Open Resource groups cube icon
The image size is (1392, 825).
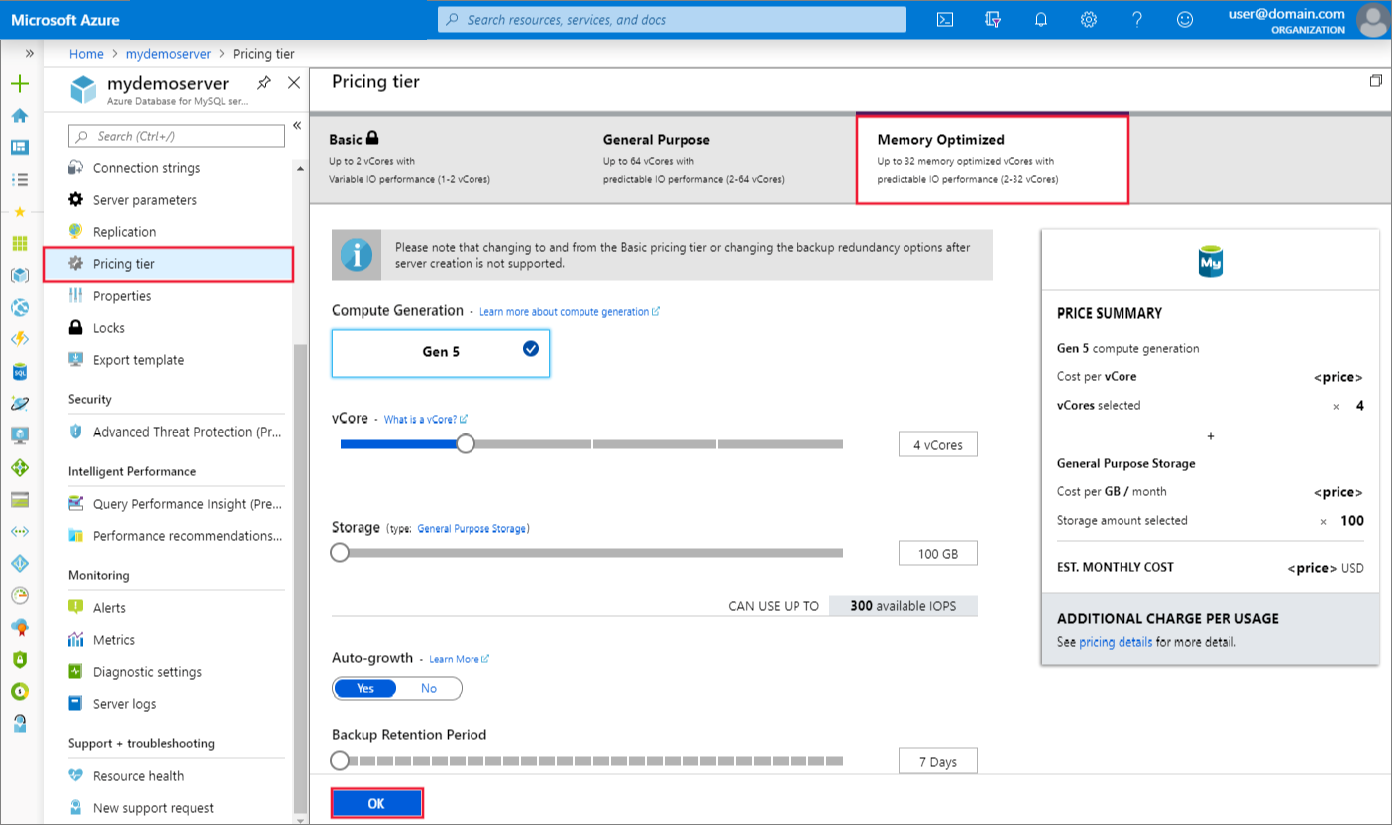coord(19,276)
